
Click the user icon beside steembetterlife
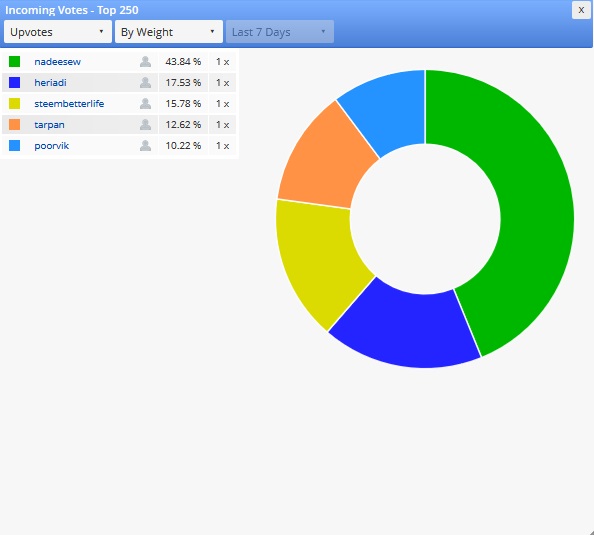pos(145,103)
